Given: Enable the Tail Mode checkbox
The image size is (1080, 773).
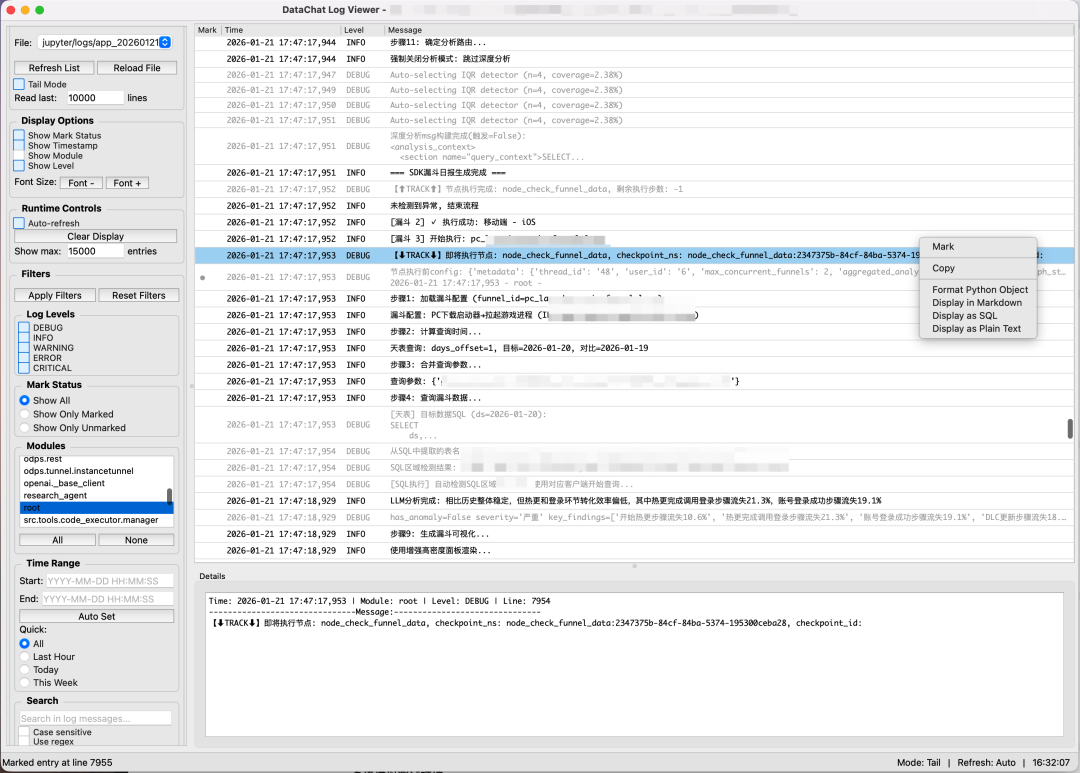Looking at the screenshot, I should pos(19,84).
